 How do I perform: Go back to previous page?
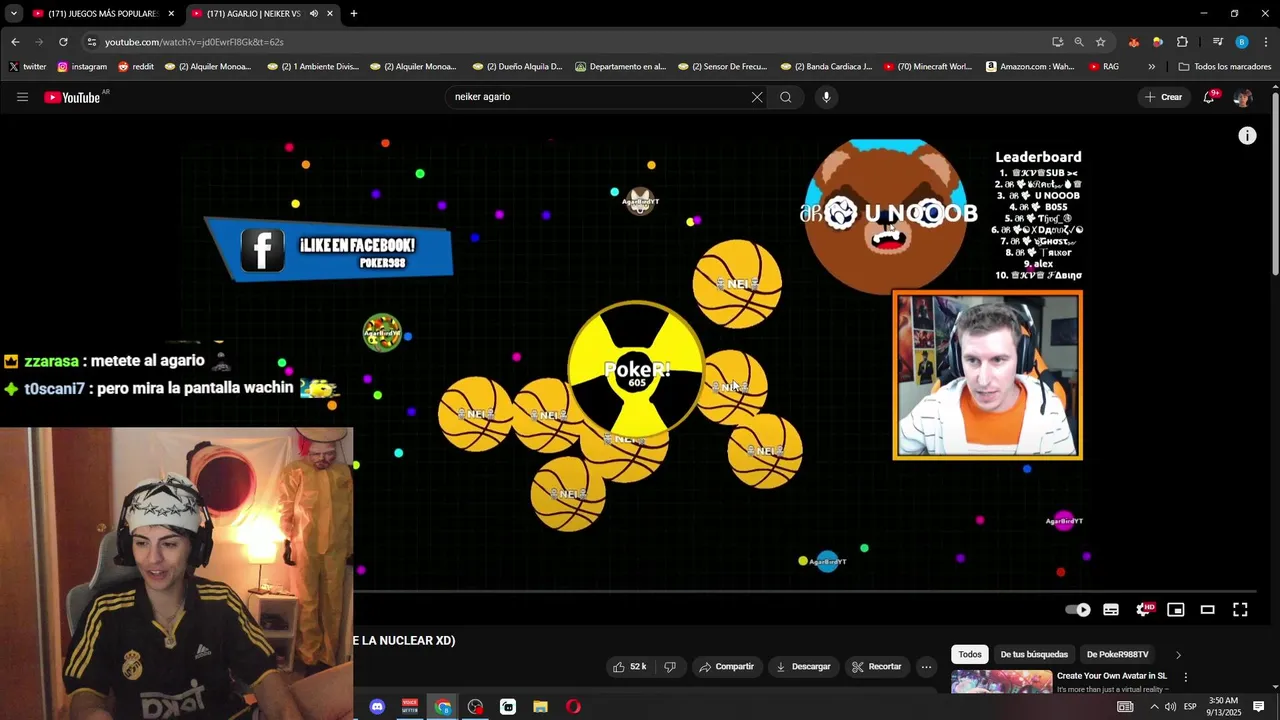pos(15,42)
